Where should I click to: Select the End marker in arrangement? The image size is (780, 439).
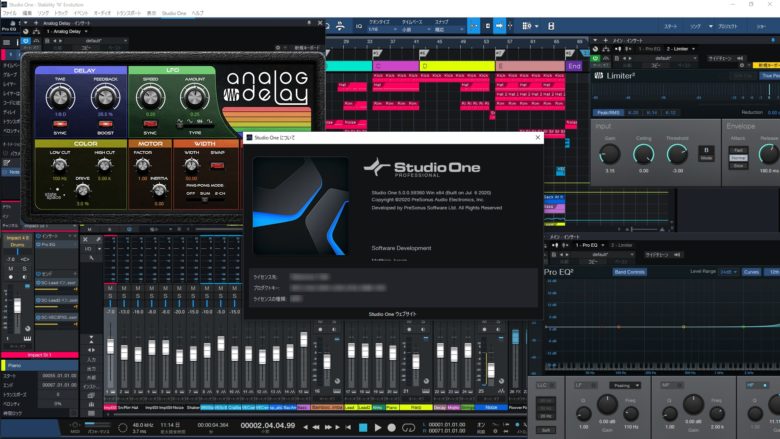[574, 66]
